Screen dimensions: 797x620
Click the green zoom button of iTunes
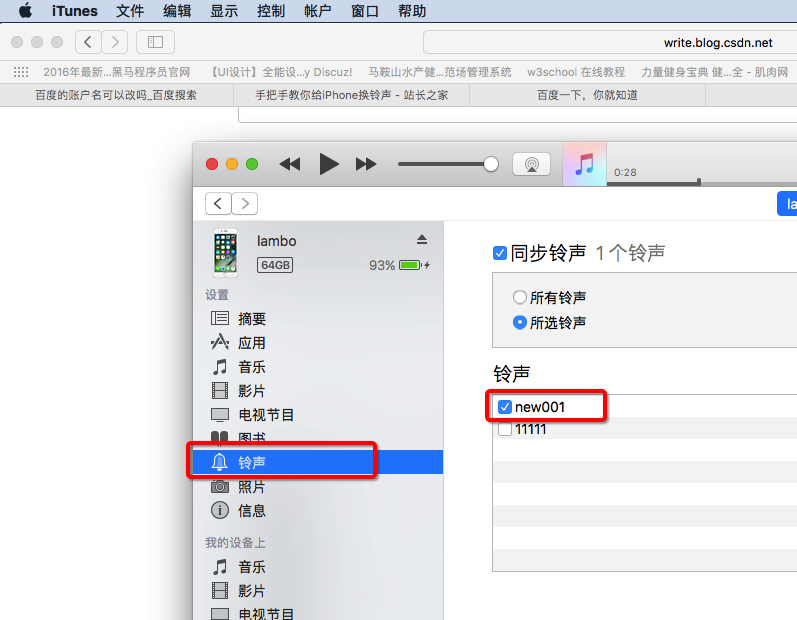pyautogui.click(x=252, y=164)
